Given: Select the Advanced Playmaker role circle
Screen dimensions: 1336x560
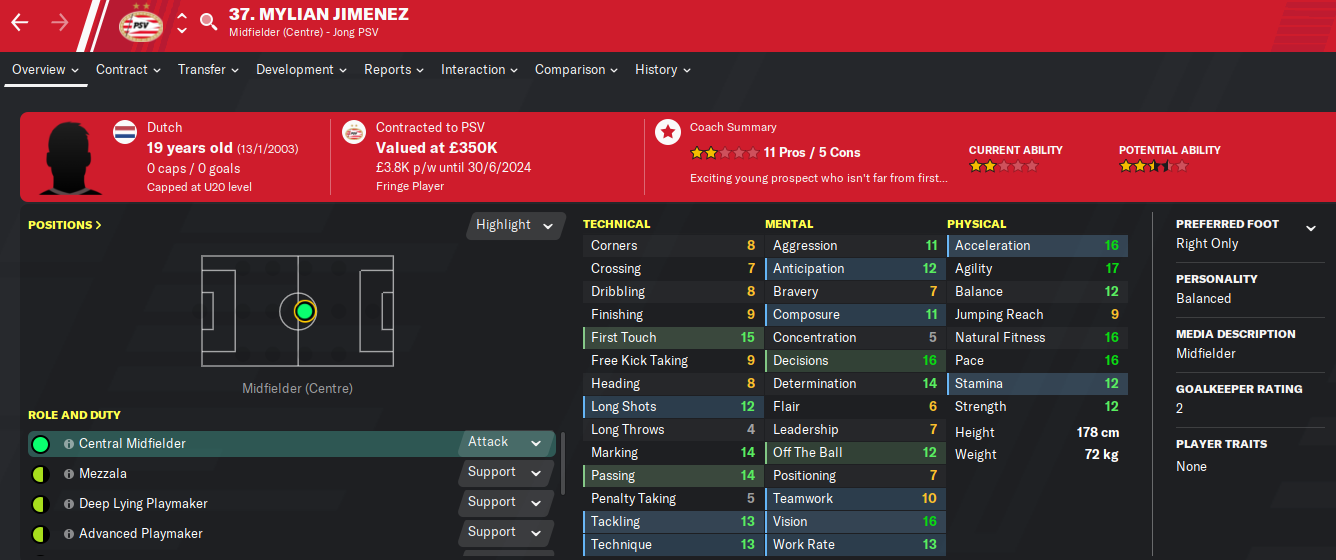Looking at the screenshot, I should pyautogui.click(x=40, y=534).
